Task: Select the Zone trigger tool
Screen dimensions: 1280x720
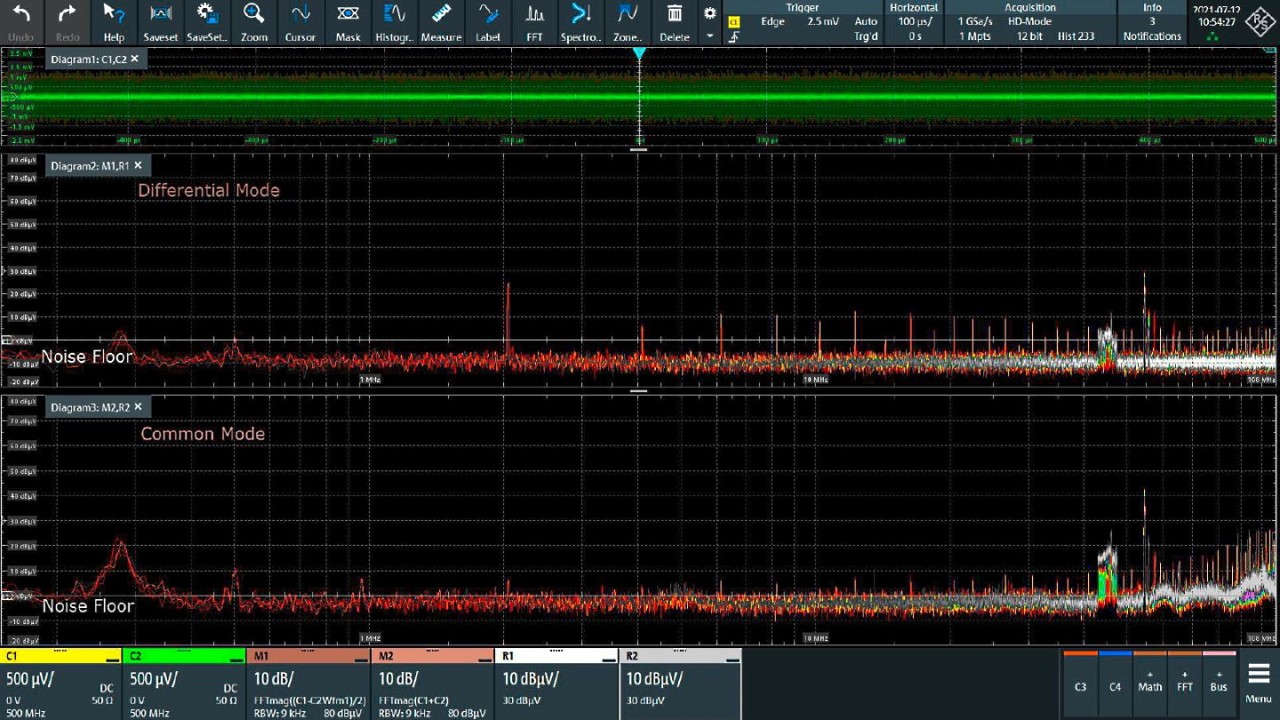Action: pyautogui.click(x=627, y=22)
